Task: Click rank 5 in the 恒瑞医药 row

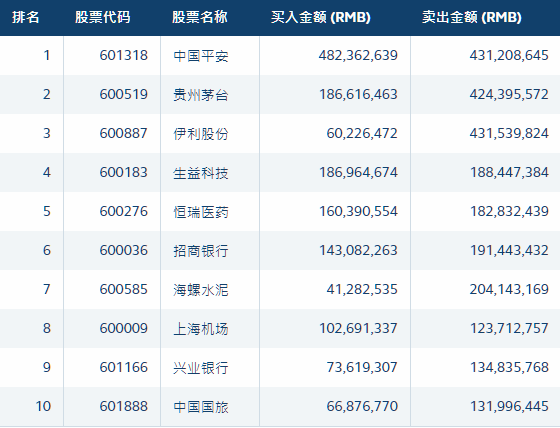Action: [x=47, y=211]
